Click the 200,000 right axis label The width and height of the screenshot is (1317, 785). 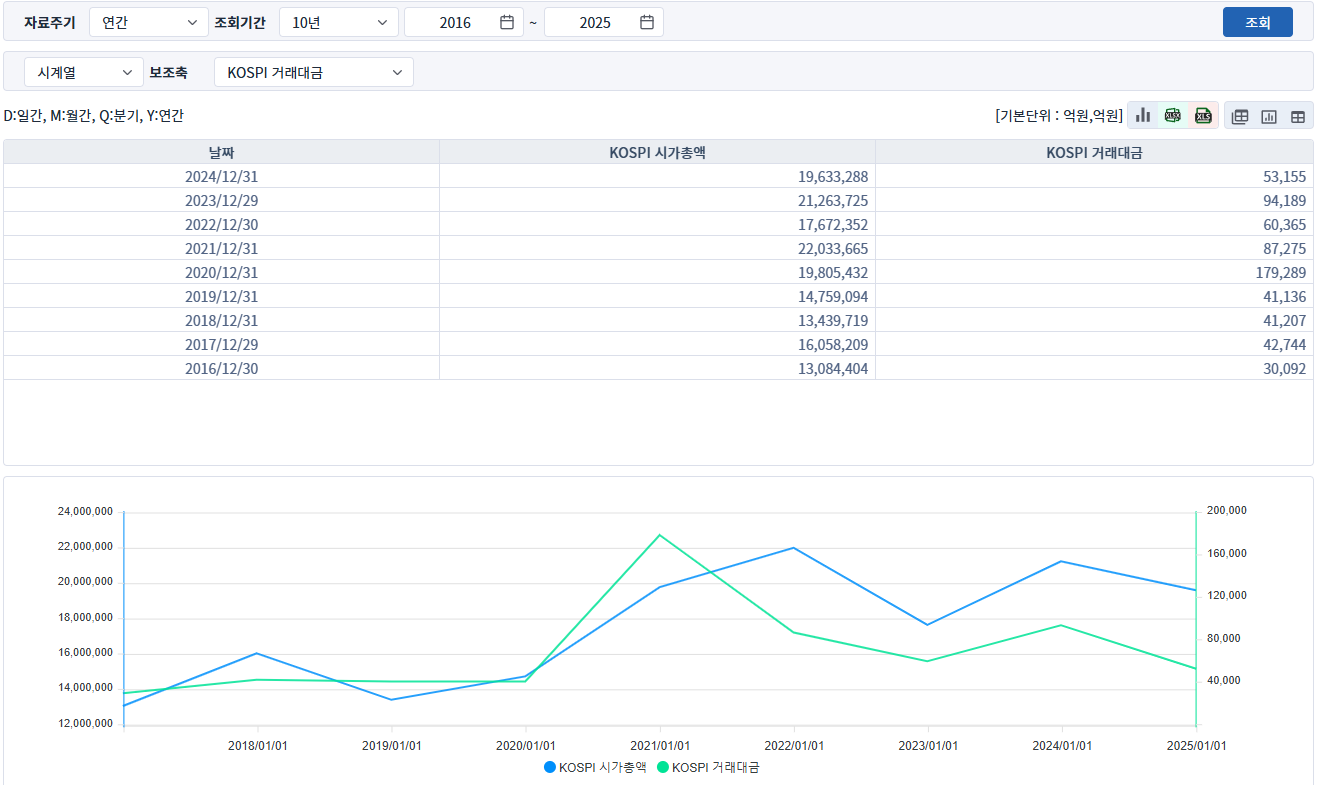(x=1225, y=511)
